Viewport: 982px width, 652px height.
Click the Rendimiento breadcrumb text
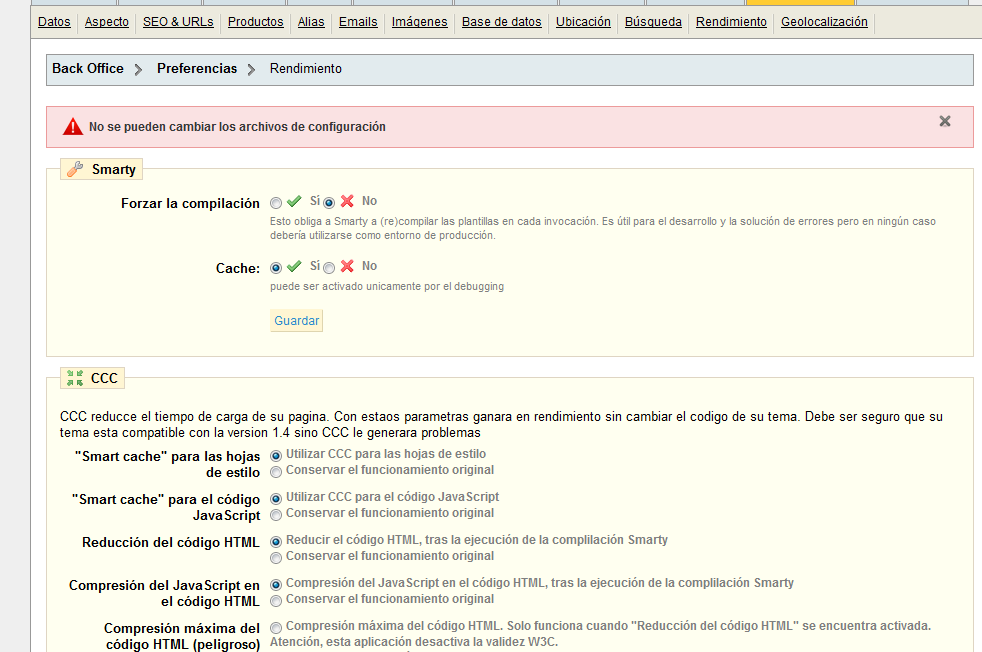(306, 69)
